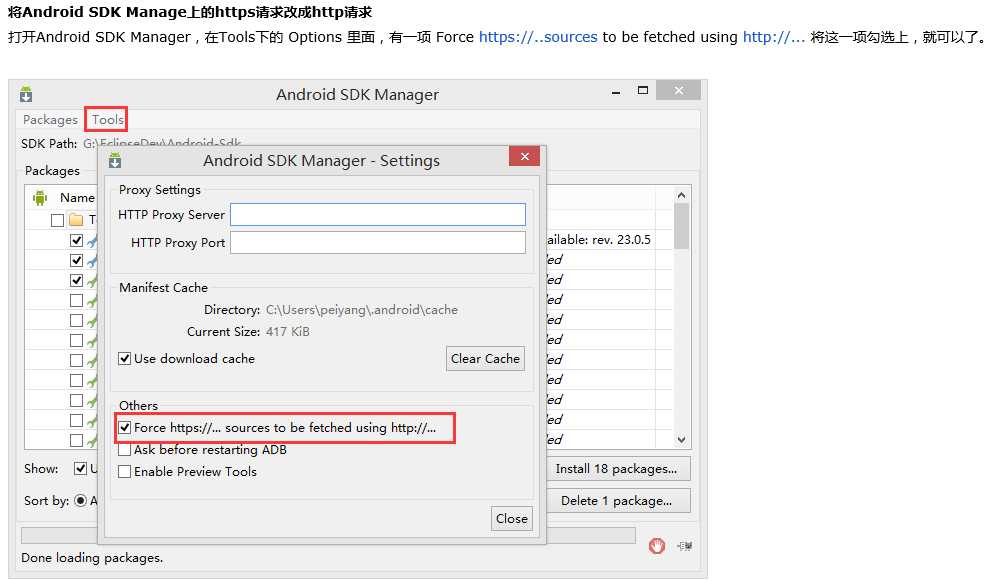Click the Android robot icon in Name header
994x580 pixels.
point(40,198)
